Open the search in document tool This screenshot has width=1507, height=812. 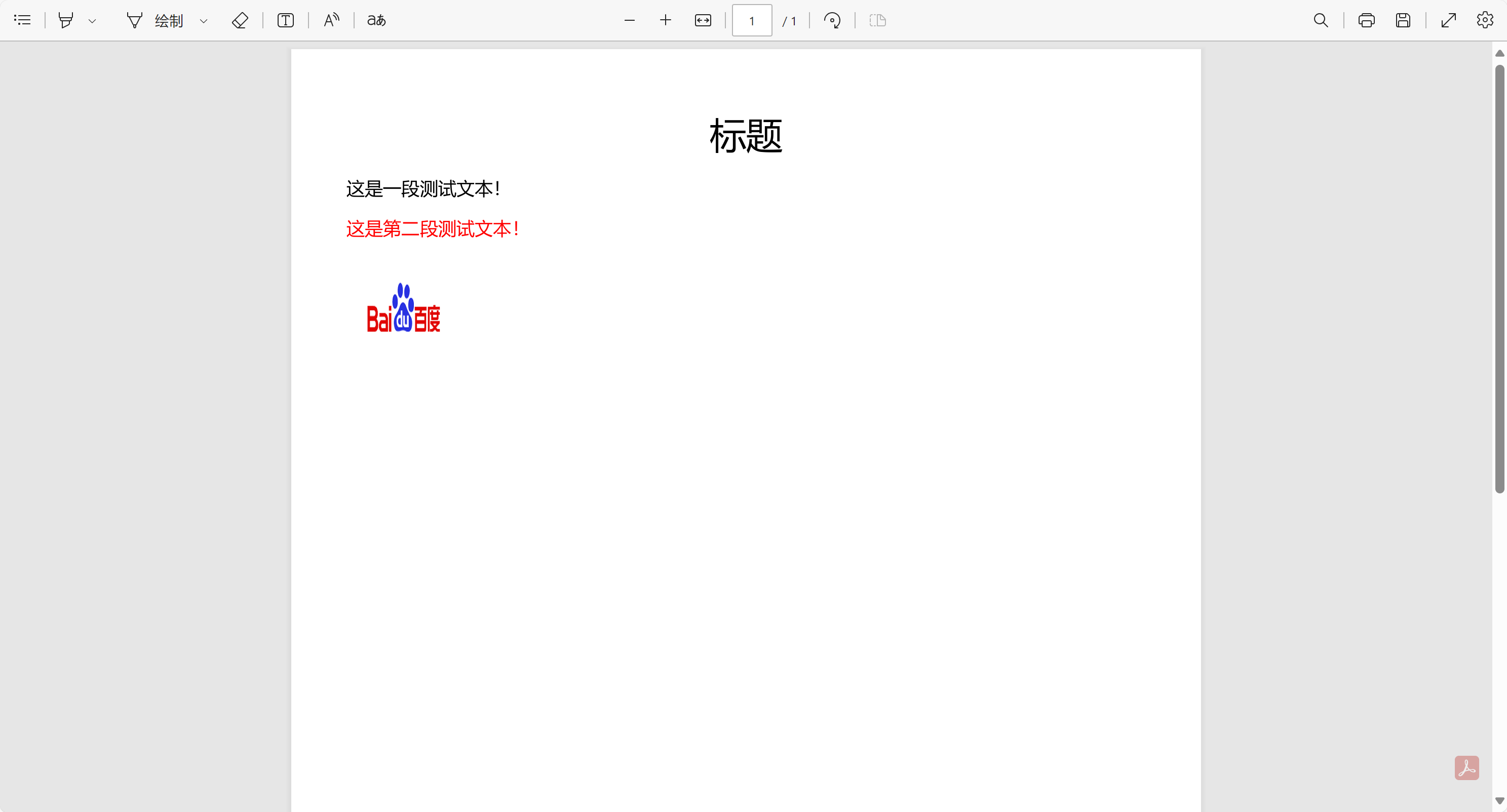click(x=1321, y=20)
